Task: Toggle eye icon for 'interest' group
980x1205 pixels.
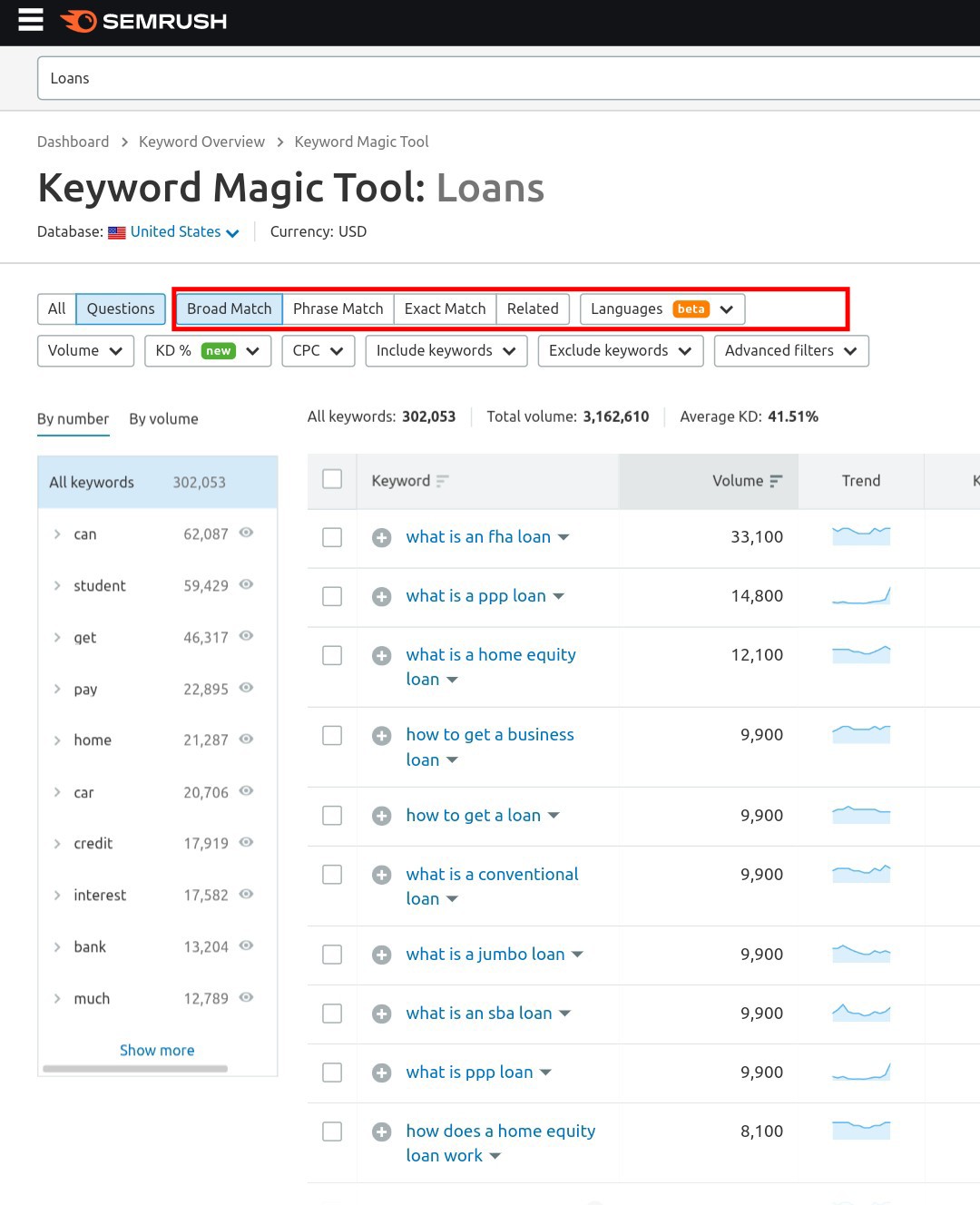Action: click(x=246, y=894)
